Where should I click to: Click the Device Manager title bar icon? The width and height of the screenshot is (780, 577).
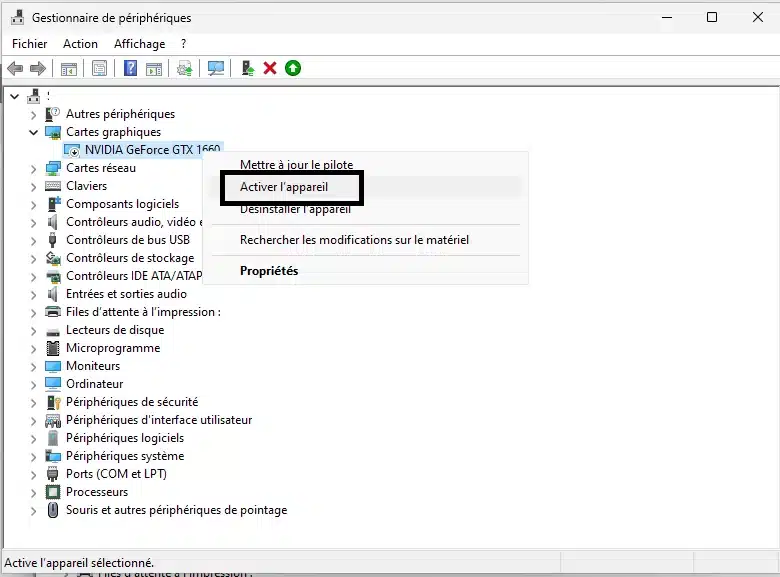tap(17, 17)
